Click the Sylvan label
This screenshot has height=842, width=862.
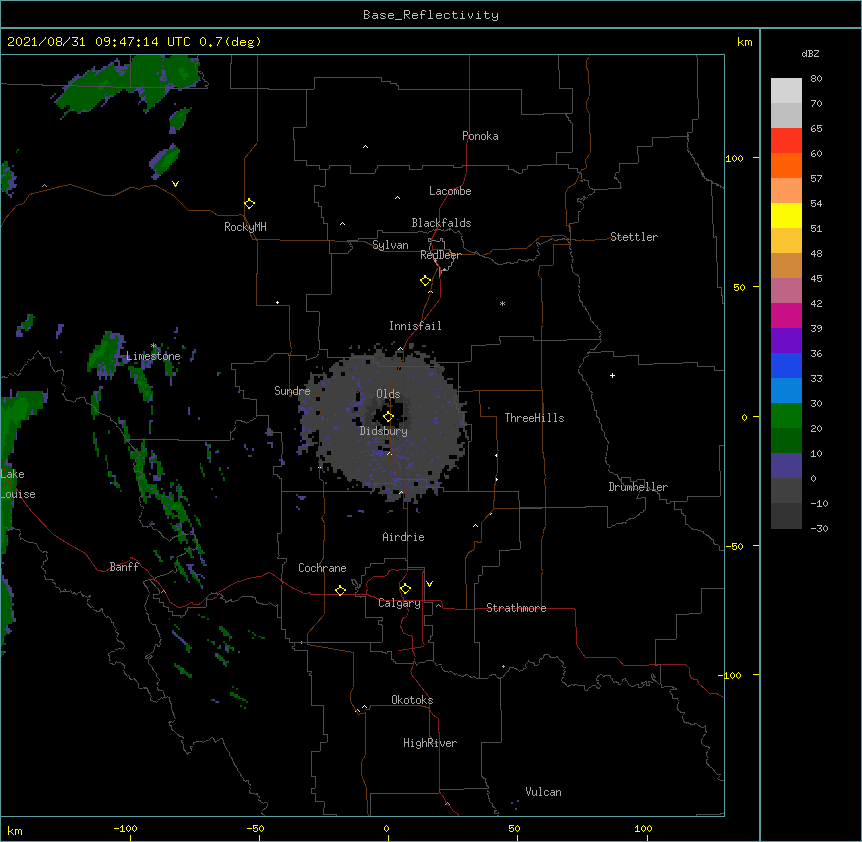[390, 245]
